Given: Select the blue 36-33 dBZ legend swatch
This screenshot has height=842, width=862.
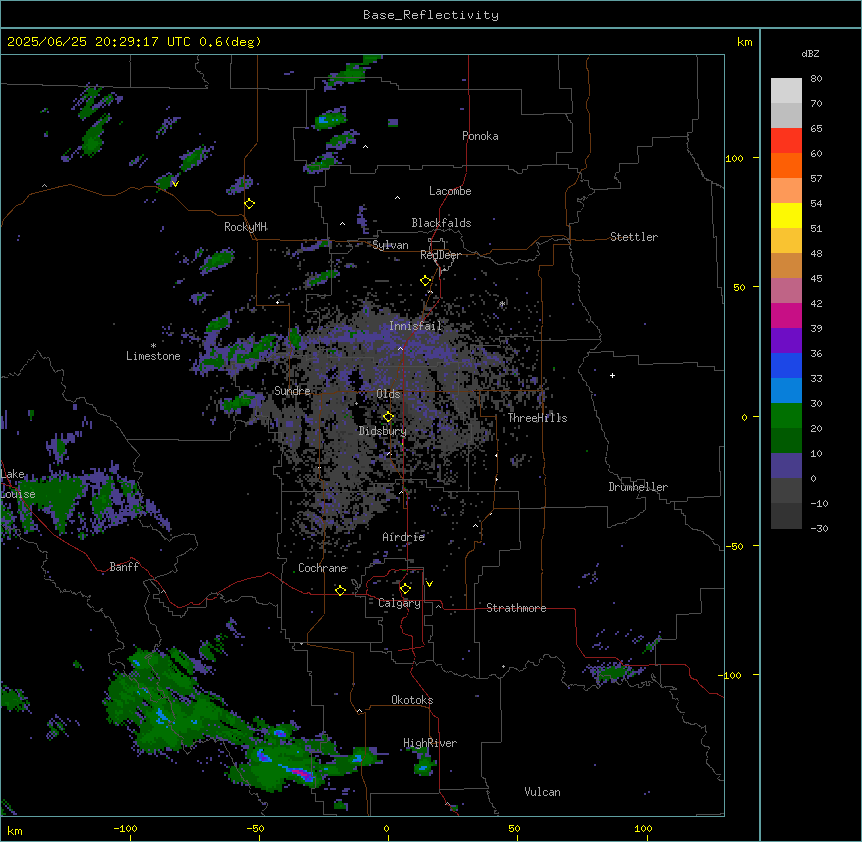Looking at the screenshot, I should (786, 365).
